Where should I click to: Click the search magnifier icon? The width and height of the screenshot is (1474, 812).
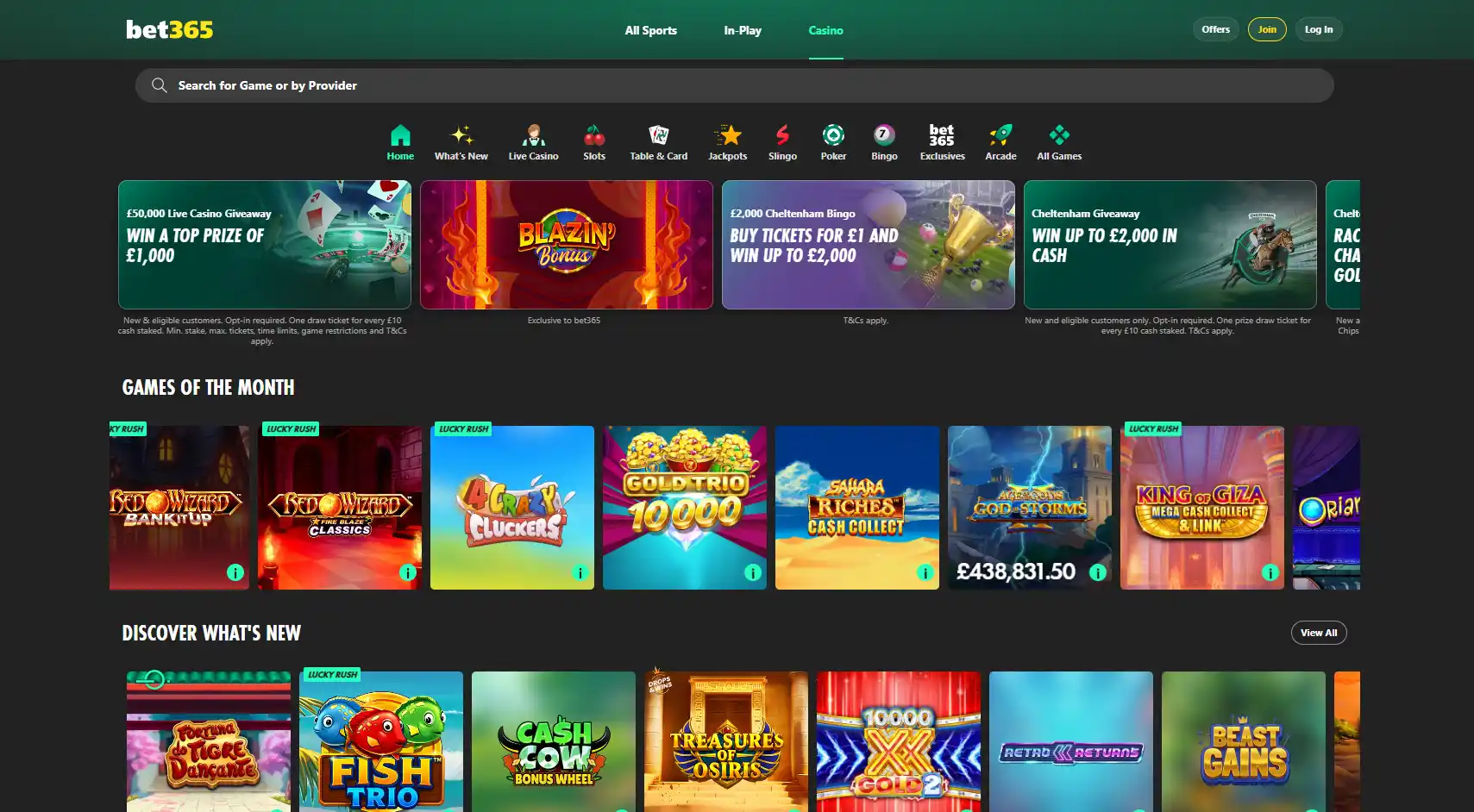point(159,85)
